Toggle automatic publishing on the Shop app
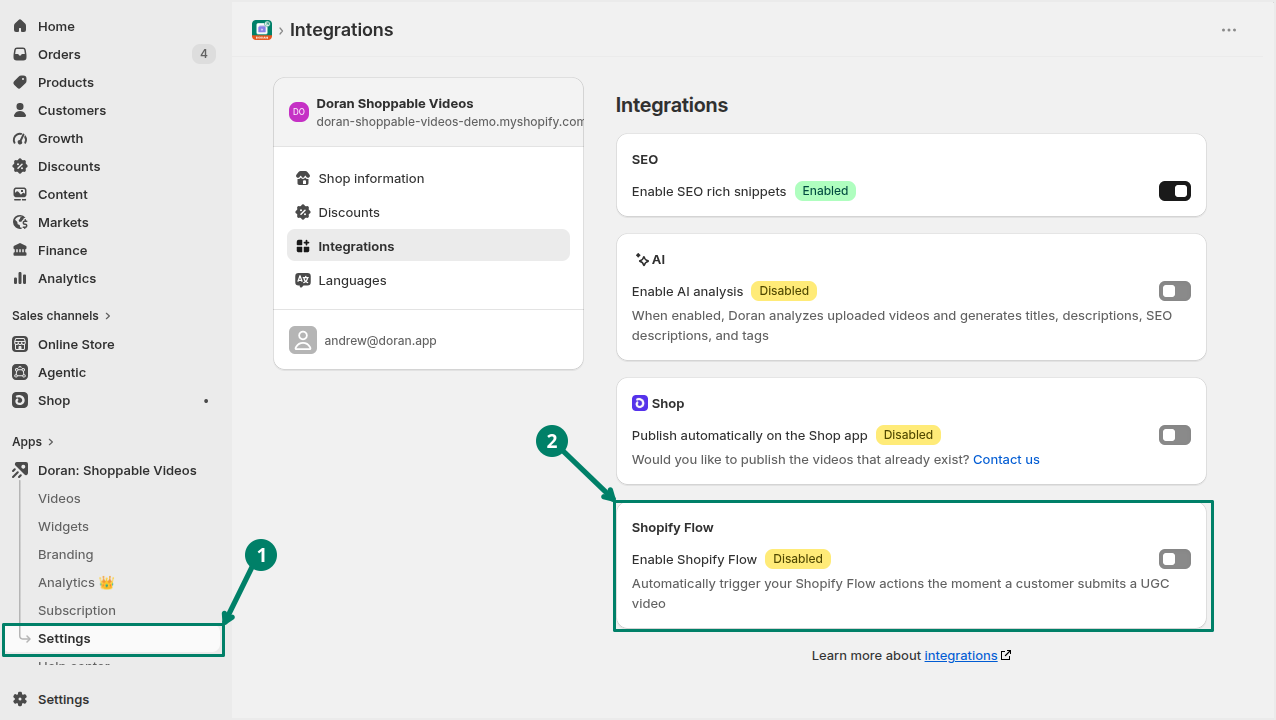Viewport: 1276px width, 720px height. pyautogui.click(x=1175, y=435)
